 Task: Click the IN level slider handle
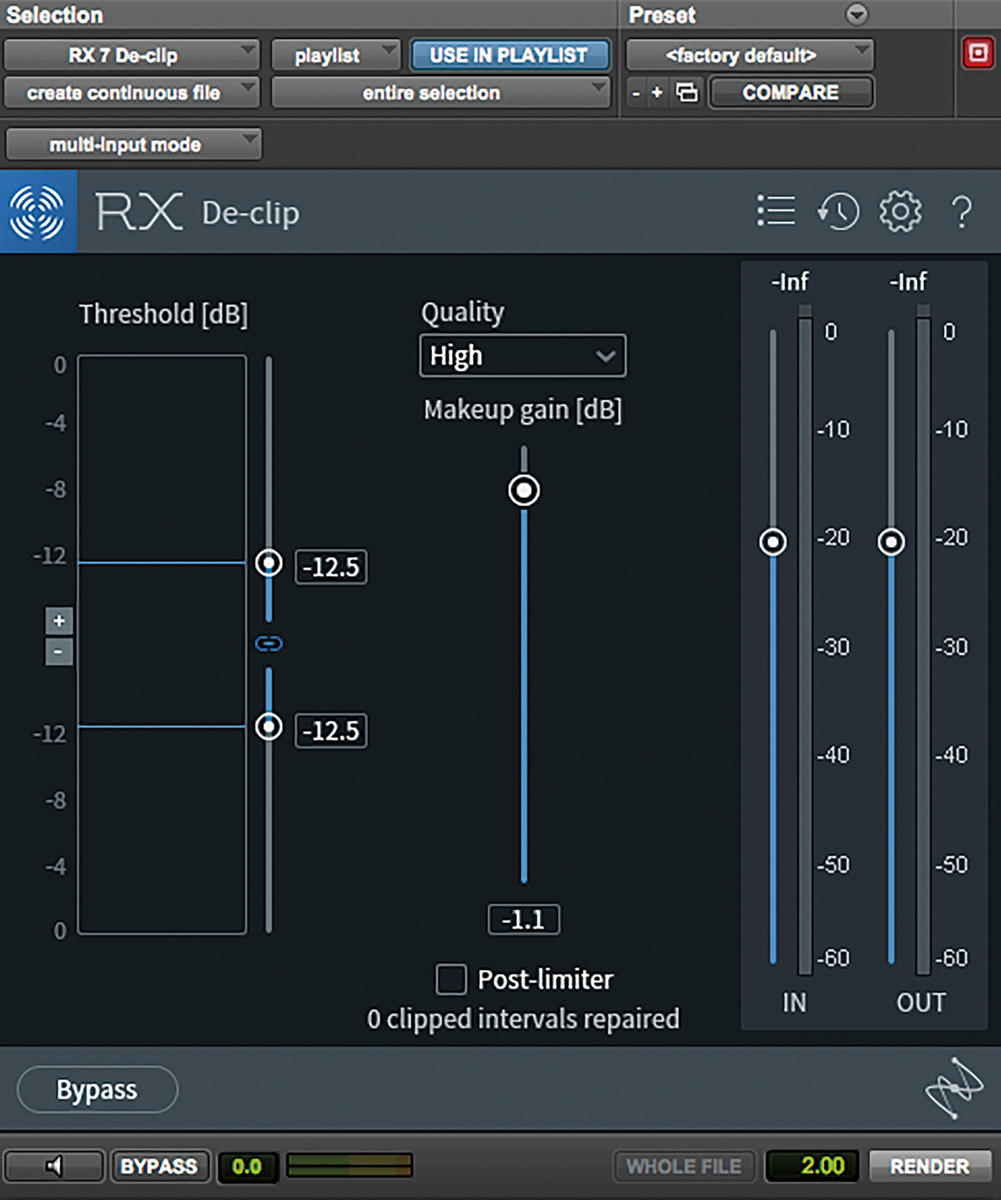coord(773,542)
